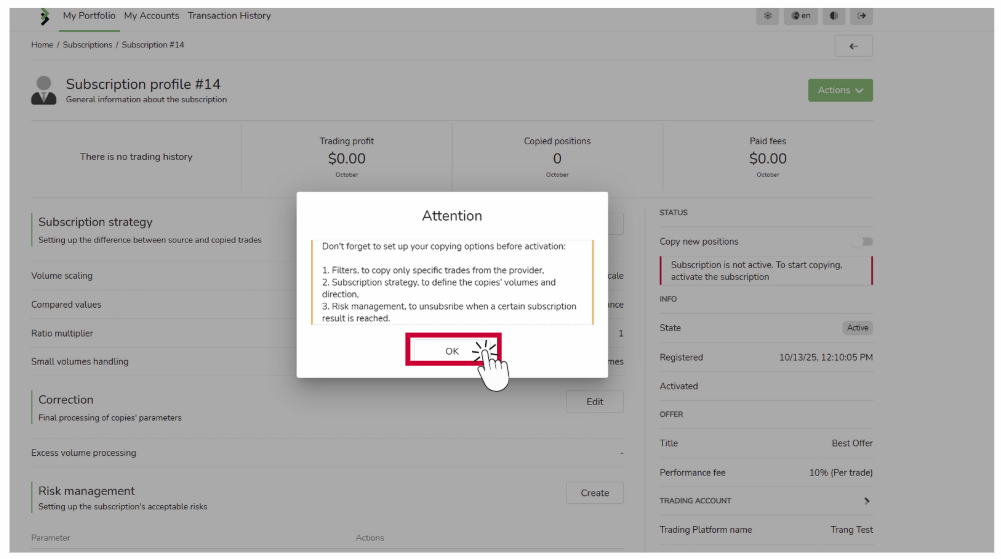Click Create in Risk management section
1001x559 pixels.
pos(594,493)
